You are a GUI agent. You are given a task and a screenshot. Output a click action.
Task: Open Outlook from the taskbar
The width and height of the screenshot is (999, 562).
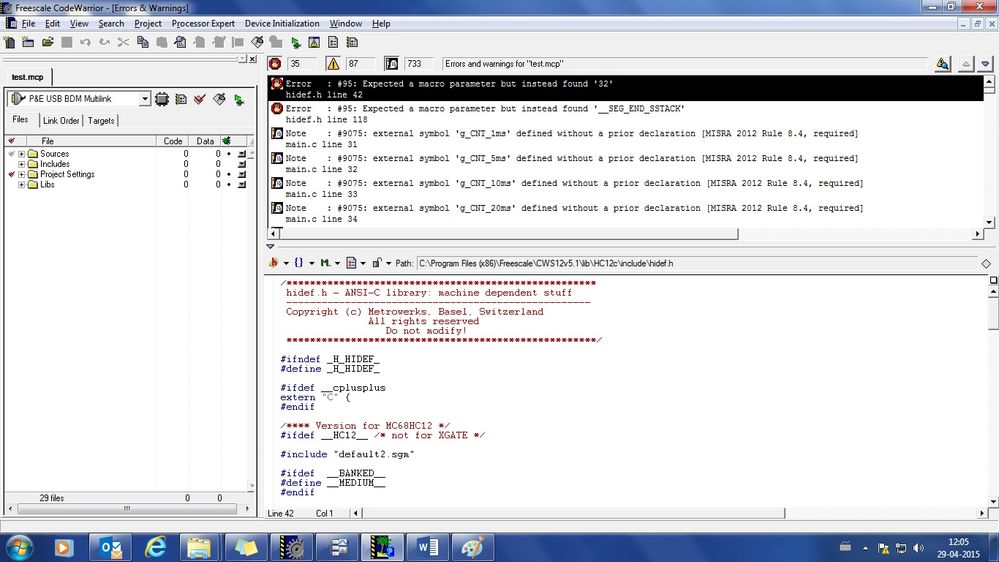coord(110,547)
